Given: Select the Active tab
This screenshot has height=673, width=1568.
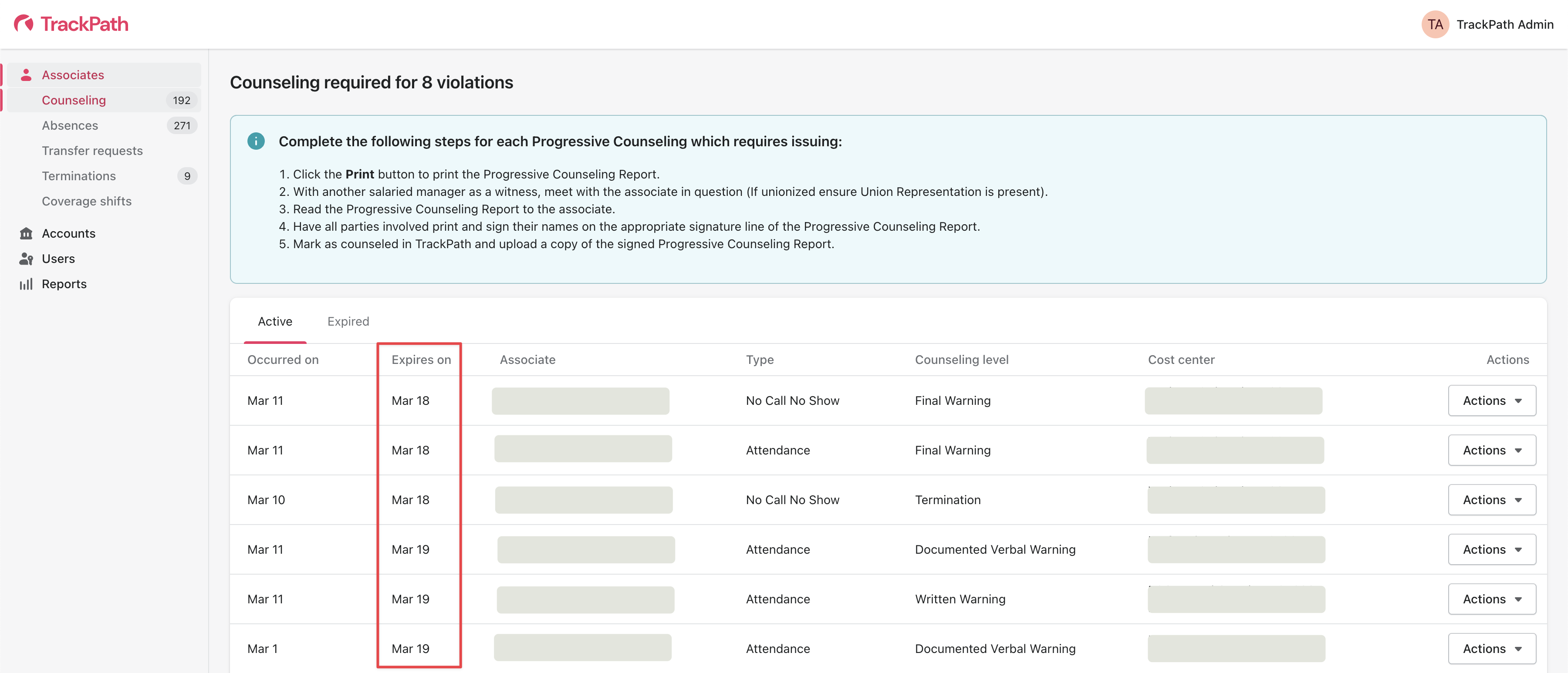Looking at the screenshot, I should (274, 321).
